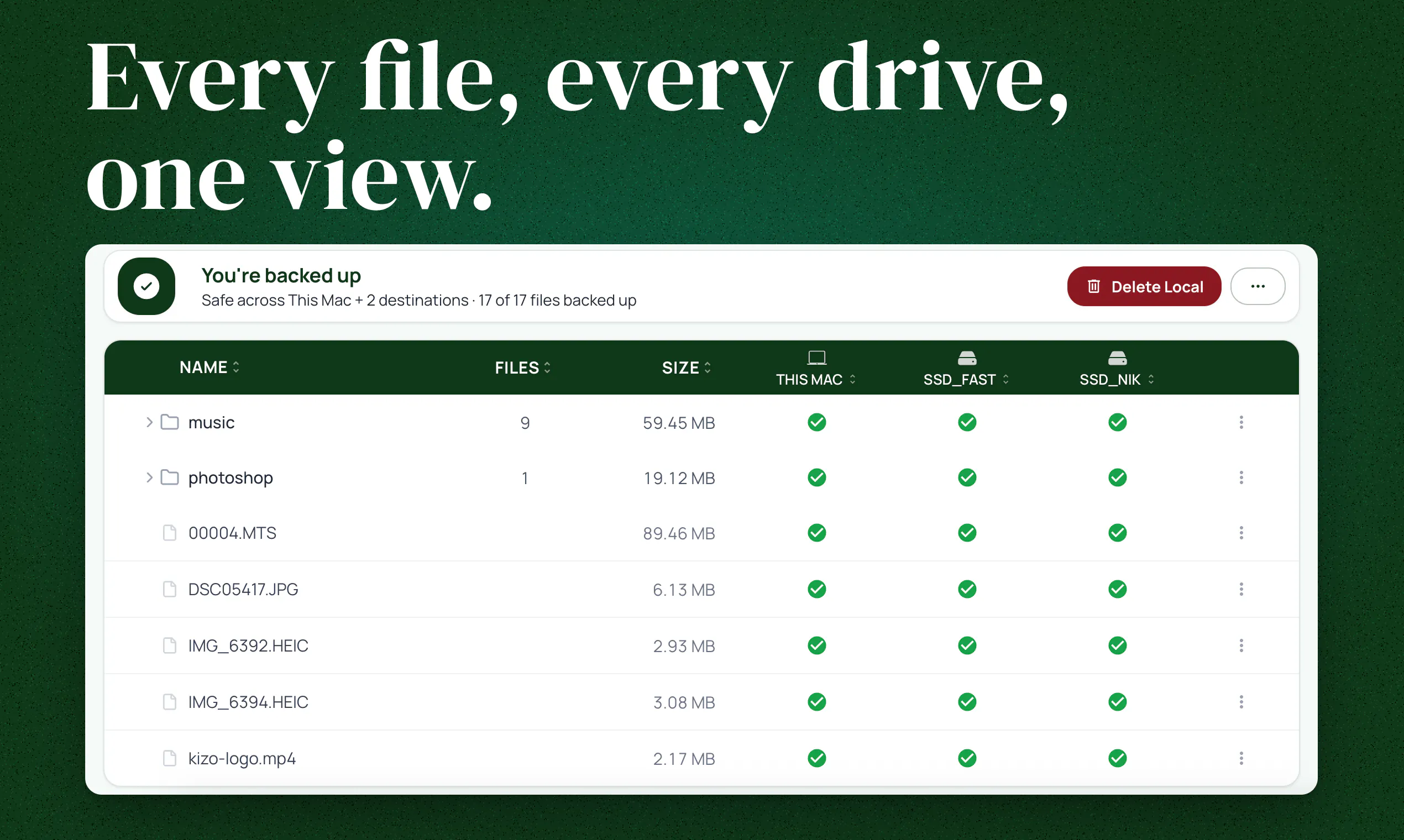This screenshot has height=840, width=1404.
Task: Select the music folder name
Action: pyautogui.click(x=211, y=423)
